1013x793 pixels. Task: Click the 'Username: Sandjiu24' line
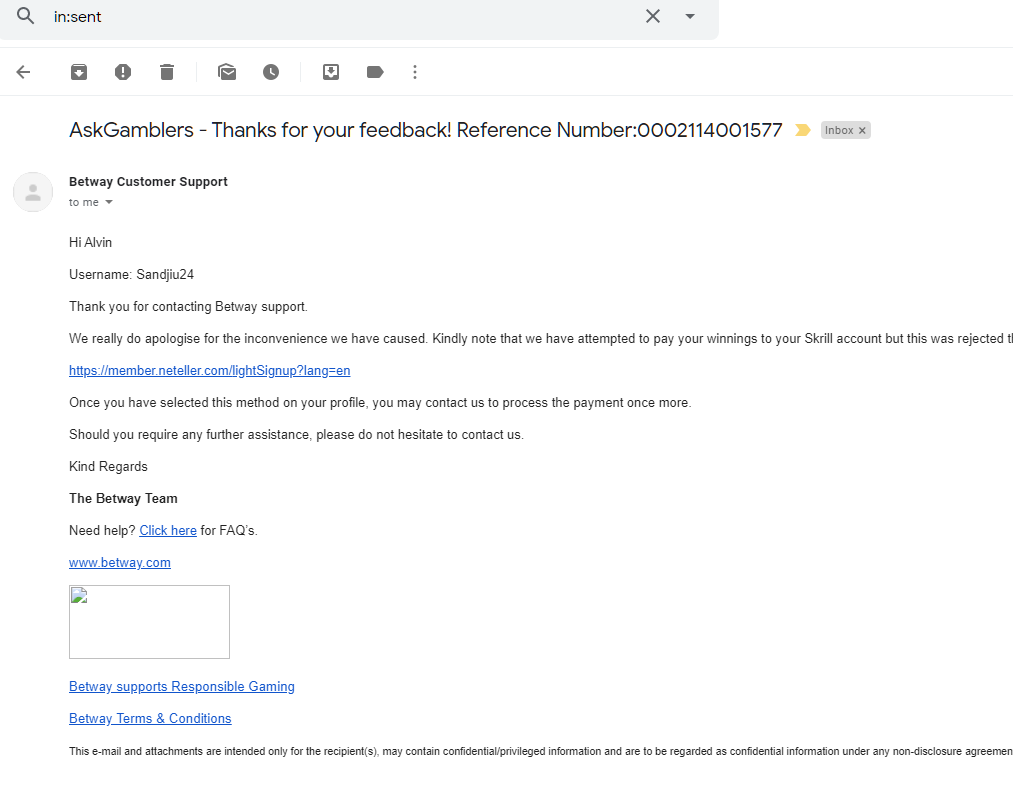[131, 275]
